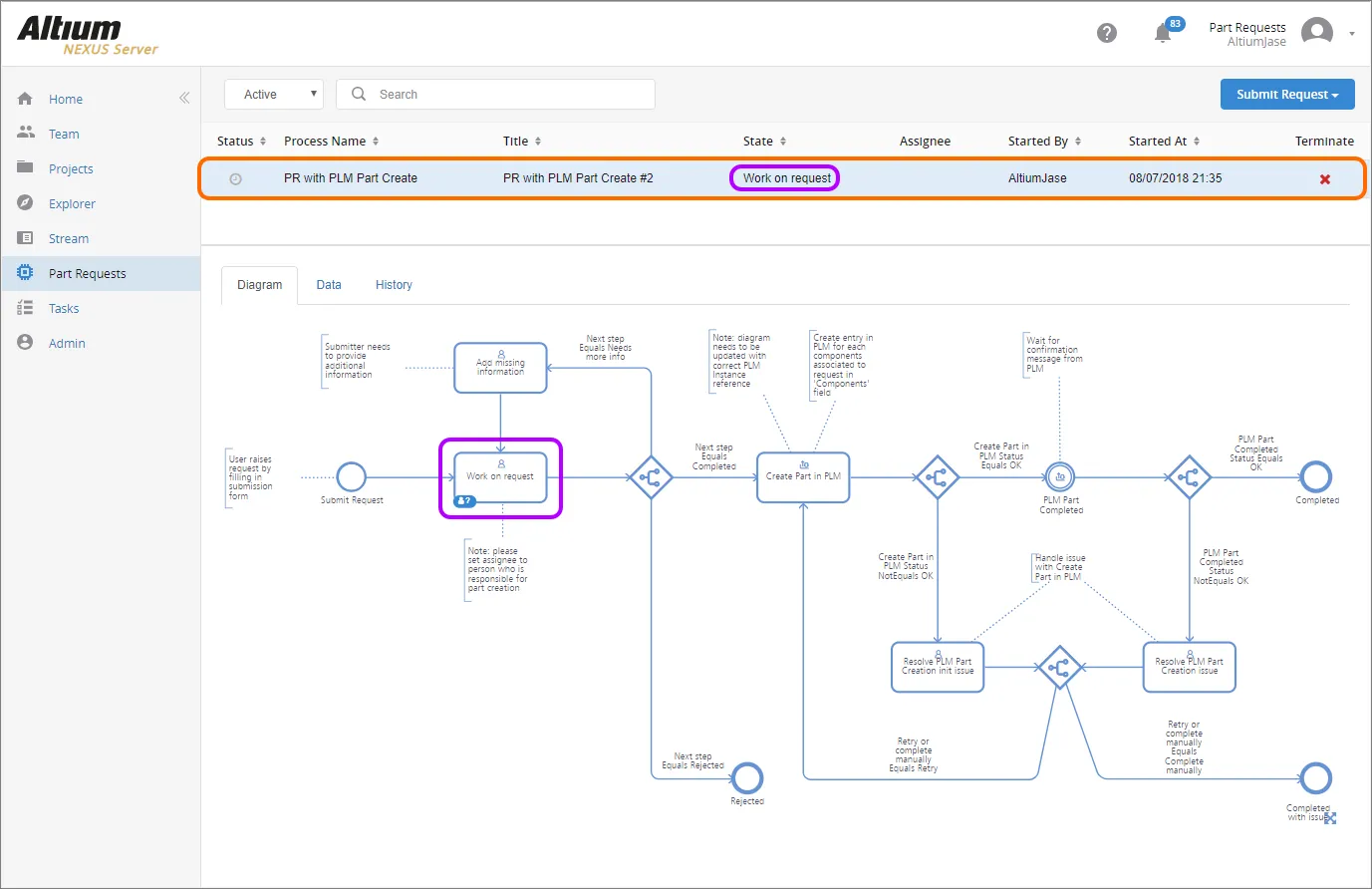Click the Completed end event circle
Image resolution: width=1372 pixels, height=889 pixels.
[x=1316, y=477]
